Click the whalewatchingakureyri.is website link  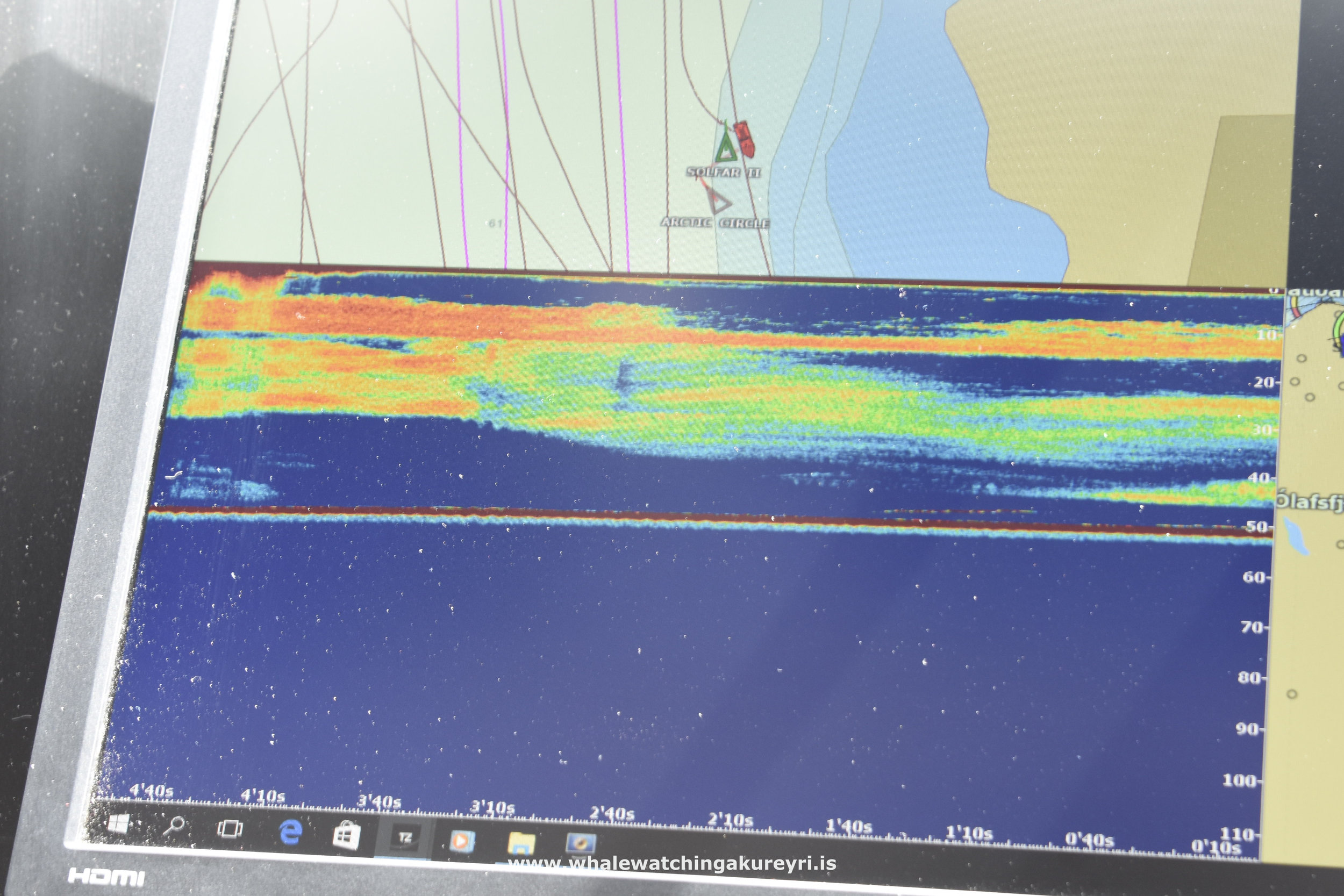click(x=673, y=863)
